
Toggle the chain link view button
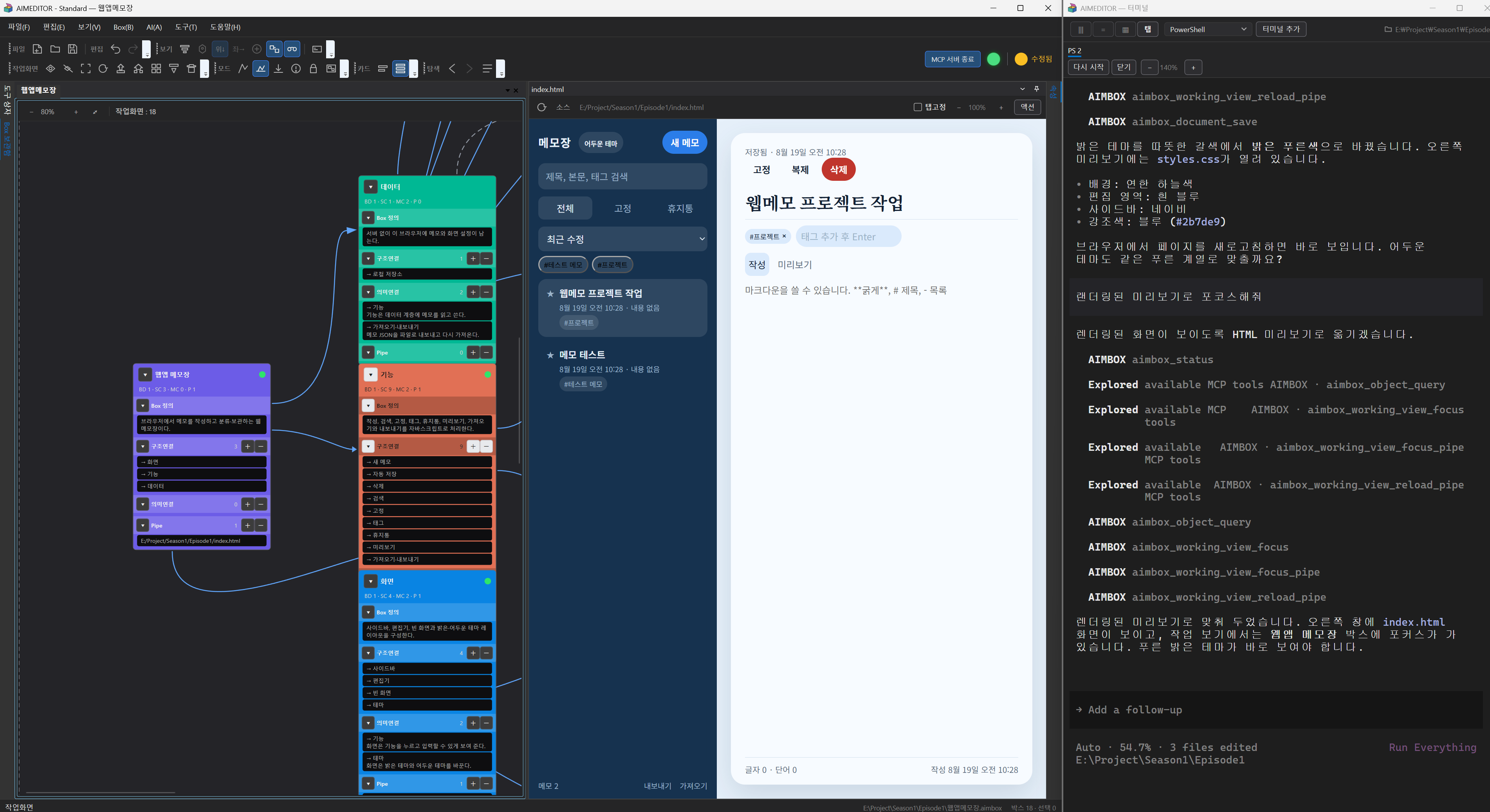tap(292, 49)
